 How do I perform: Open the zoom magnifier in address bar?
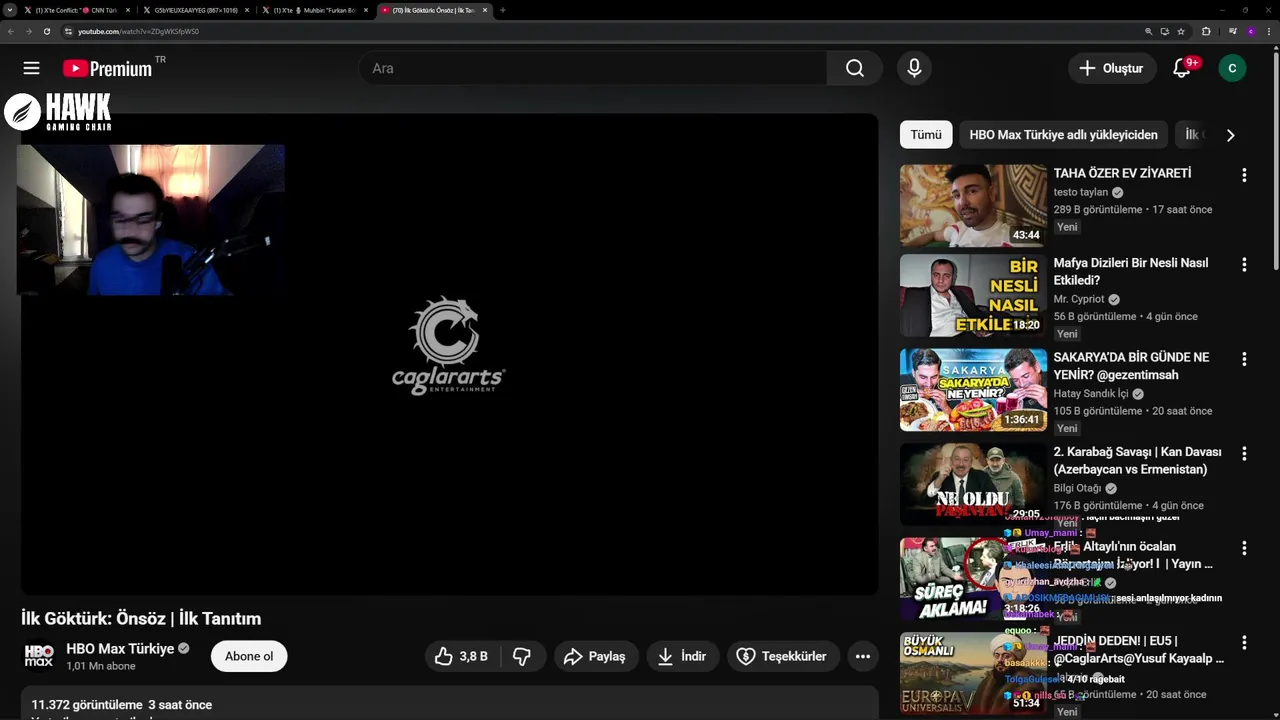(1149, 31)
